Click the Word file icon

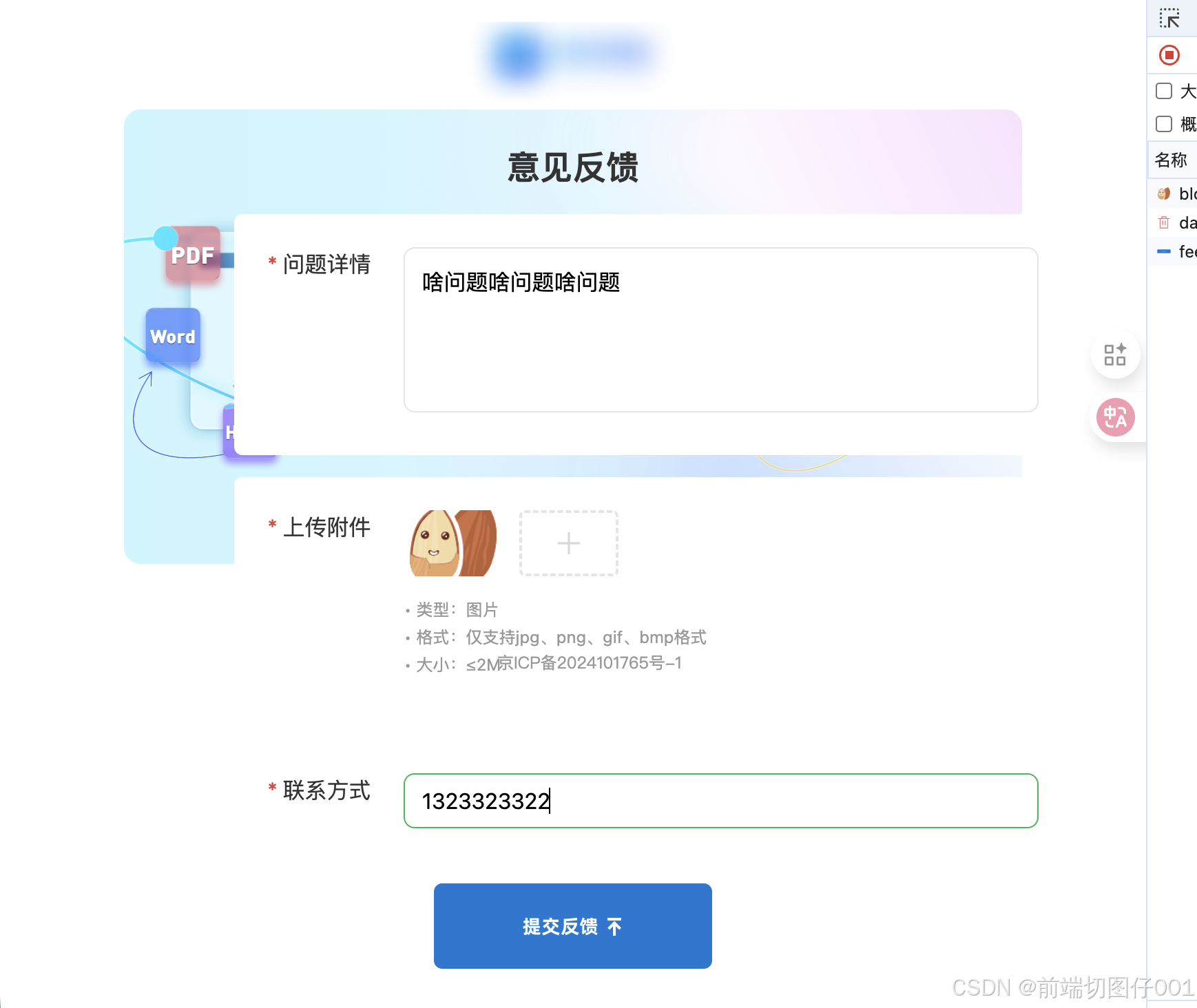[x=173, y=335]
